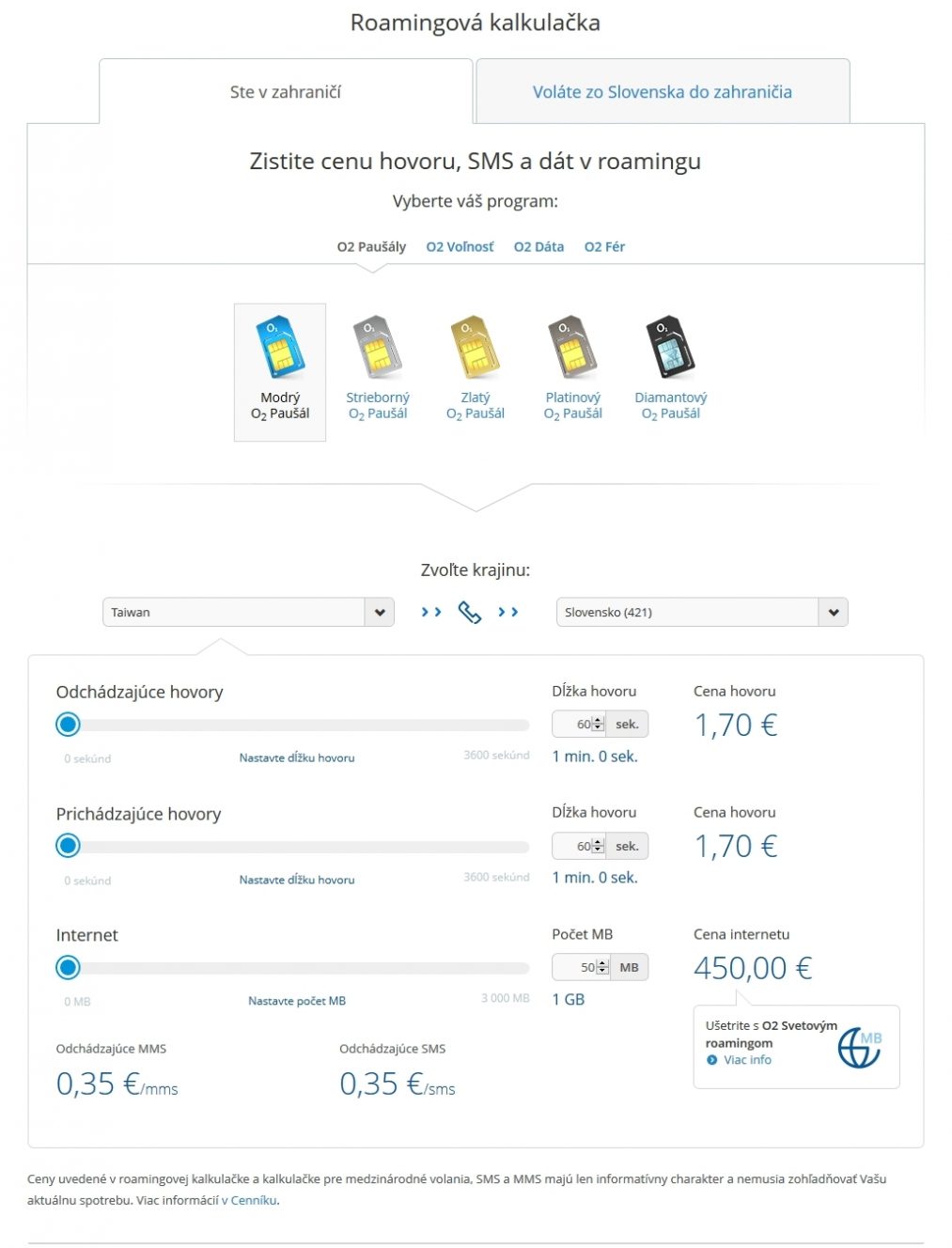Select the O2 Dáta program
The height and width of the screenshot is (1248, 952).
coord(538,247)
